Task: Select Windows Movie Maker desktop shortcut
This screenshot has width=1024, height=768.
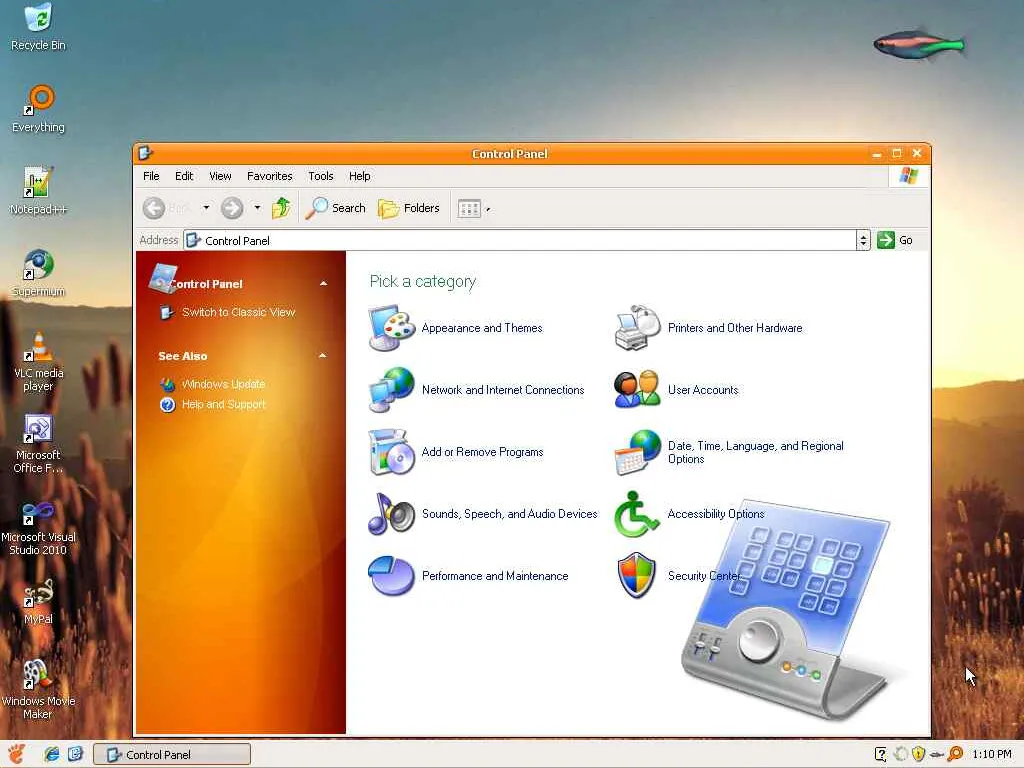Action: tap(38, 689)
